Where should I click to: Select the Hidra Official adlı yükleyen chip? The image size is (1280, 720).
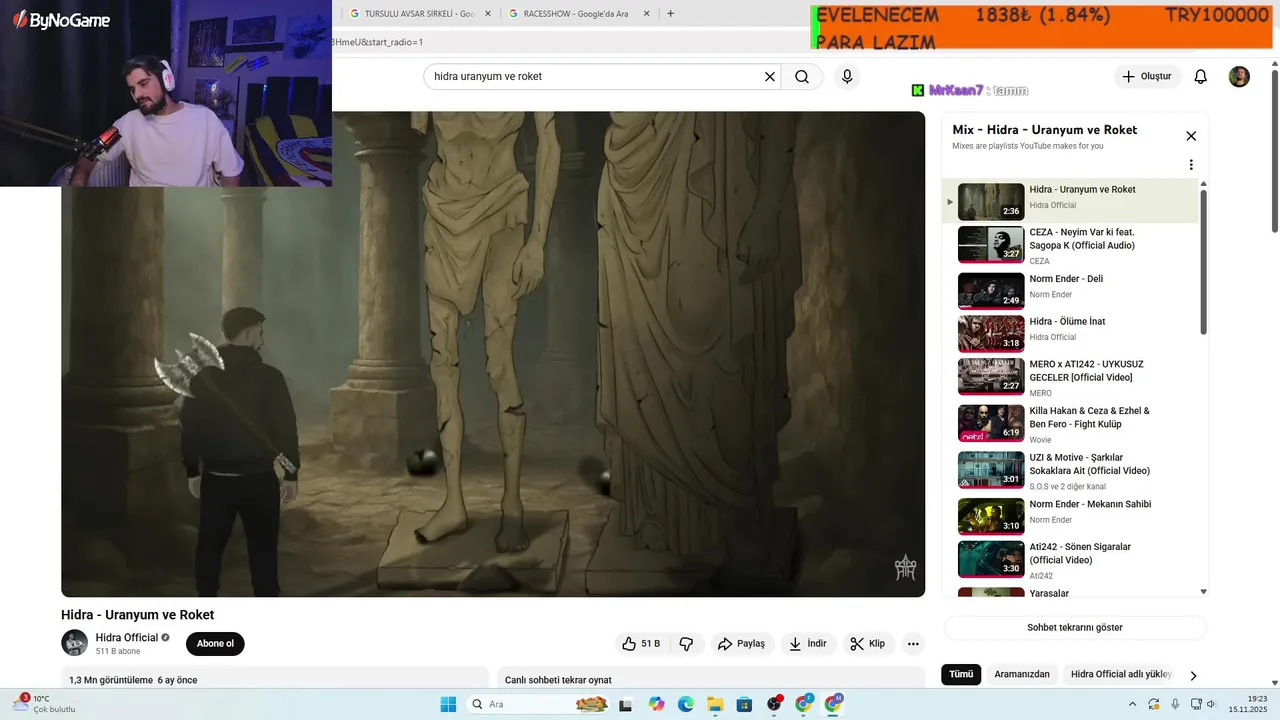point(1121,674)
